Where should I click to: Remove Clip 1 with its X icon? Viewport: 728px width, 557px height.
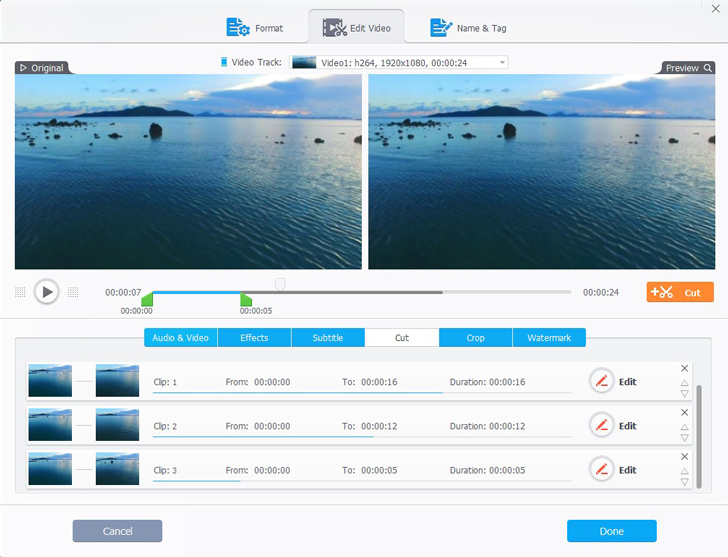coord(685,369)
